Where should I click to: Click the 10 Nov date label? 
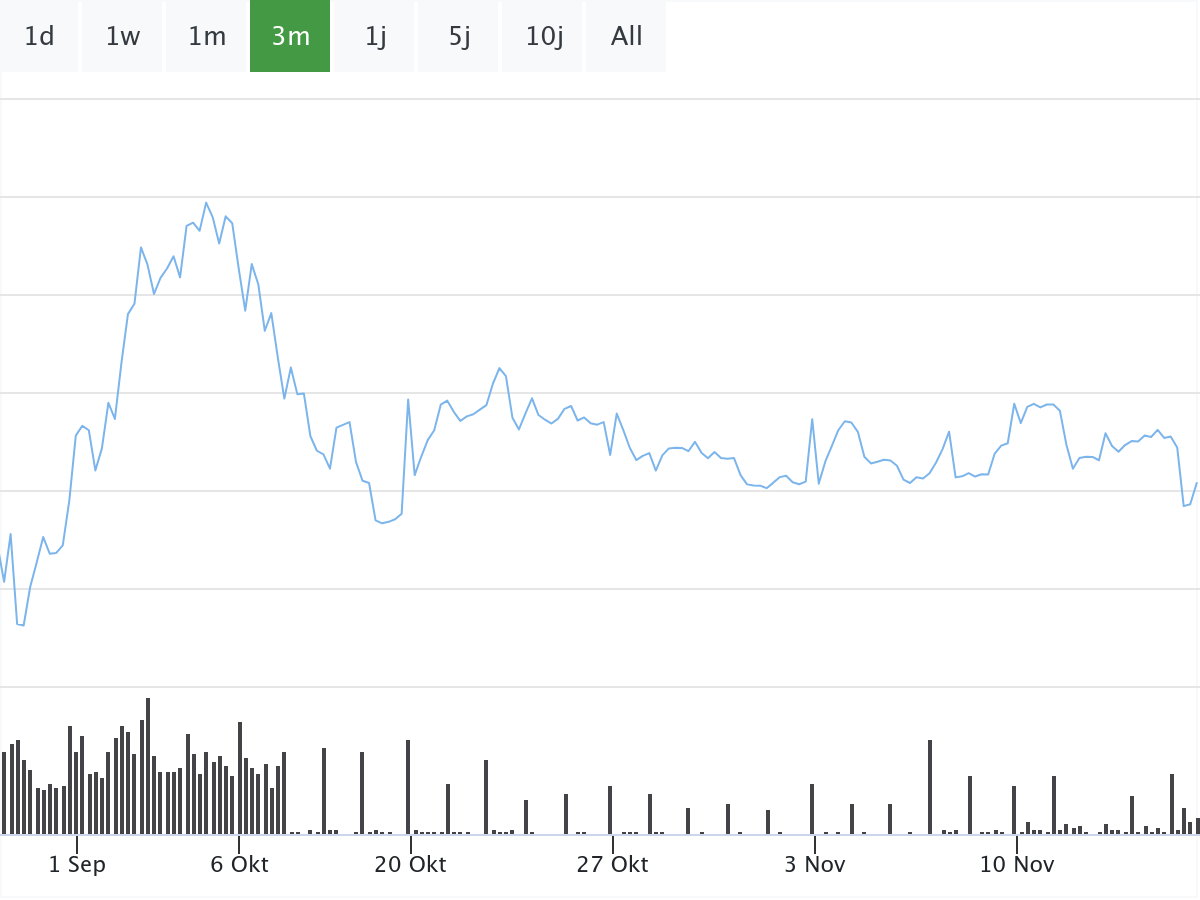tap(1016, 864)
